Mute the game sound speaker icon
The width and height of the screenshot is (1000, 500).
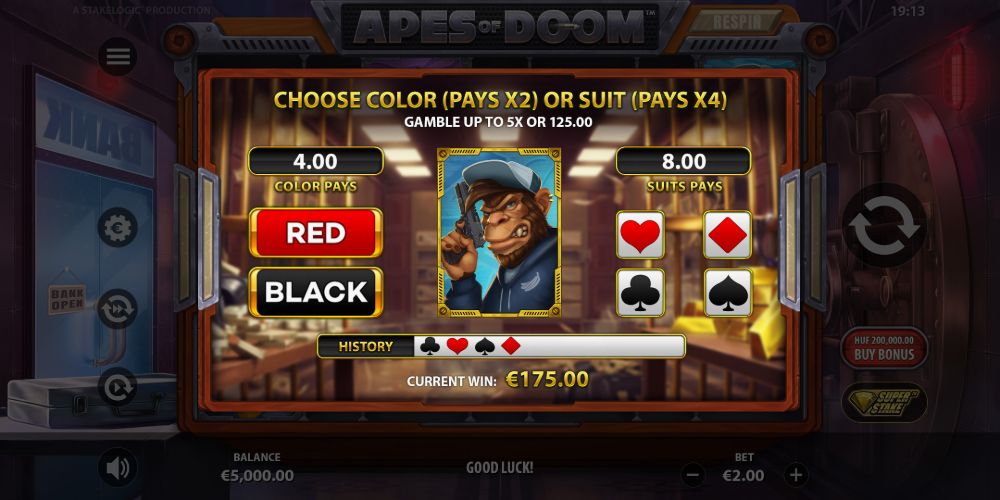(x=118, y=468)
